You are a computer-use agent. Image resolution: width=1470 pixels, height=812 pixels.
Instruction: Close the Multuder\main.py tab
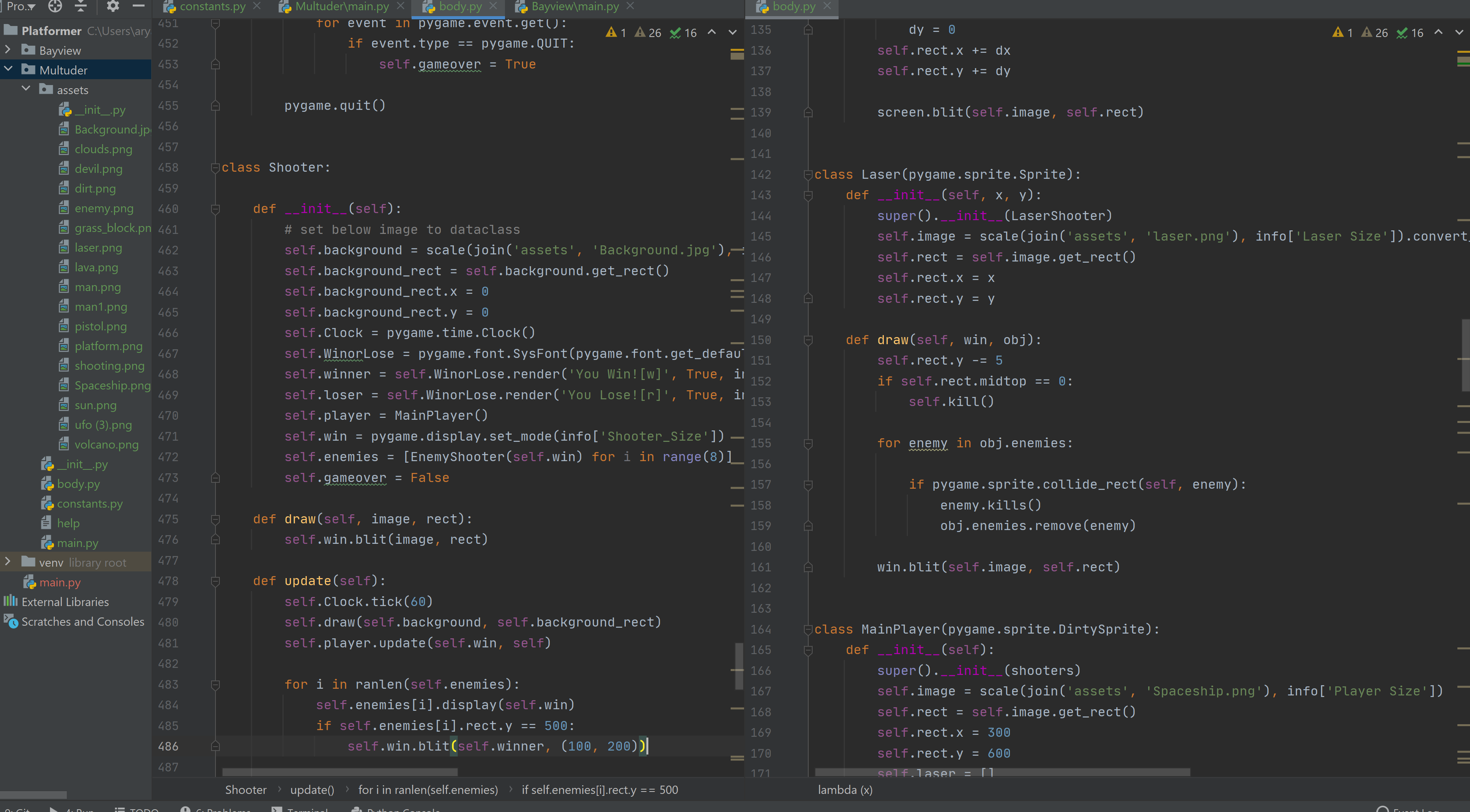[x=401, y=6]
